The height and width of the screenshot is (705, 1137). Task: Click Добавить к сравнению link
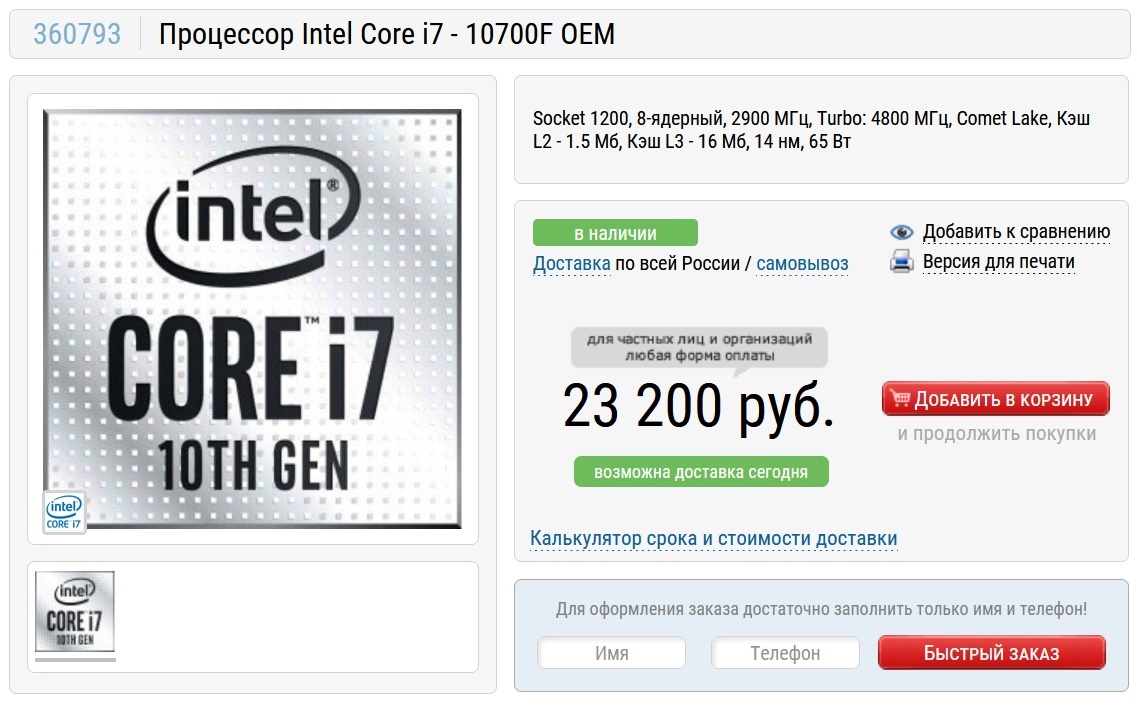1016,231
